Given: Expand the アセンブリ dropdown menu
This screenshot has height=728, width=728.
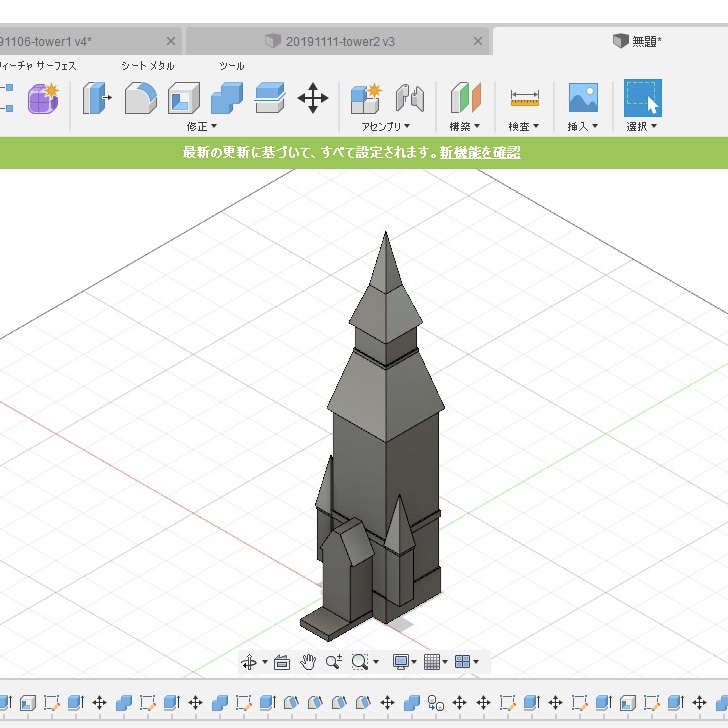Looking at the screenshot, I should (x=385, y=126).
